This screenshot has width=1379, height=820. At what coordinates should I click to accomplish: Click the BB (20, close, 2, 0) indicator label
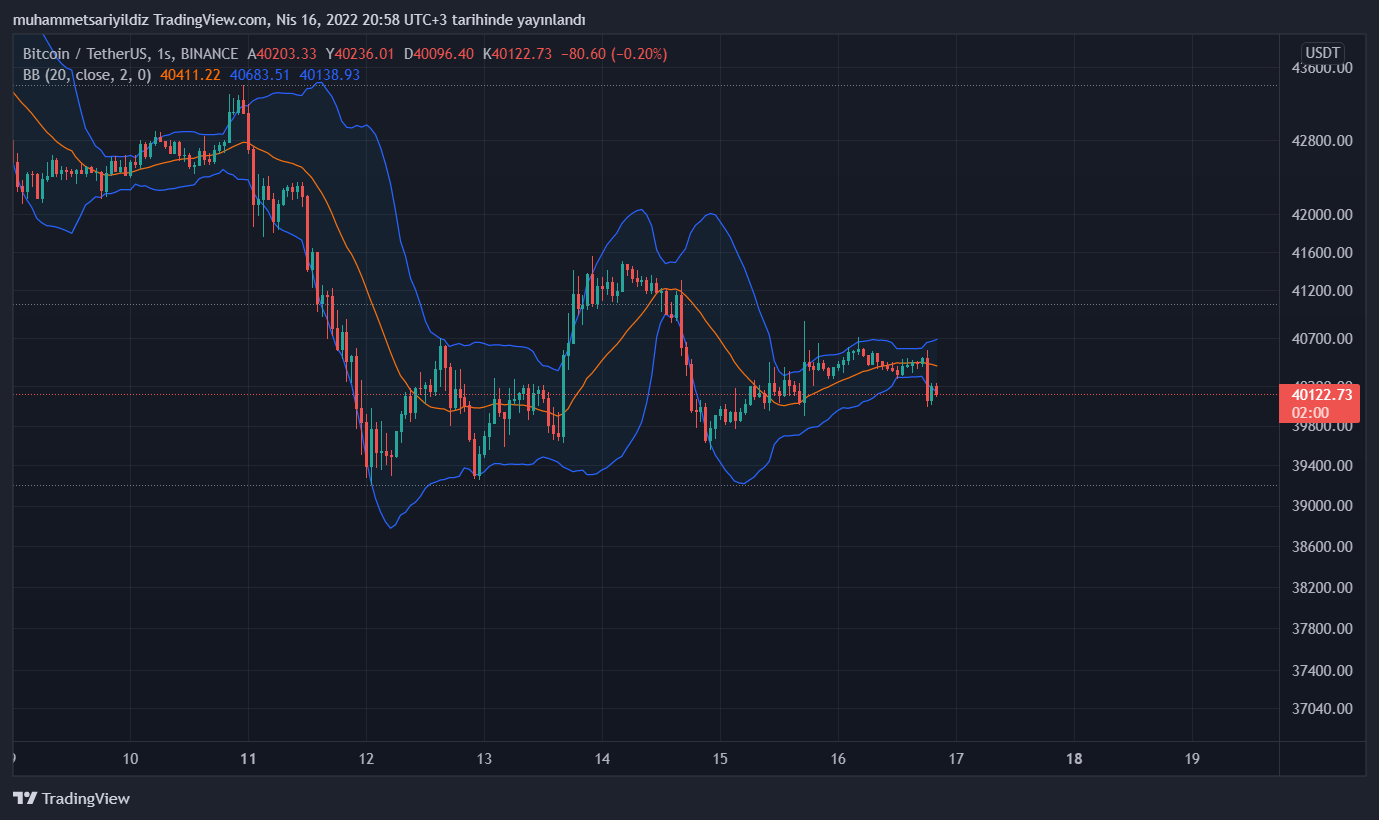87,74
